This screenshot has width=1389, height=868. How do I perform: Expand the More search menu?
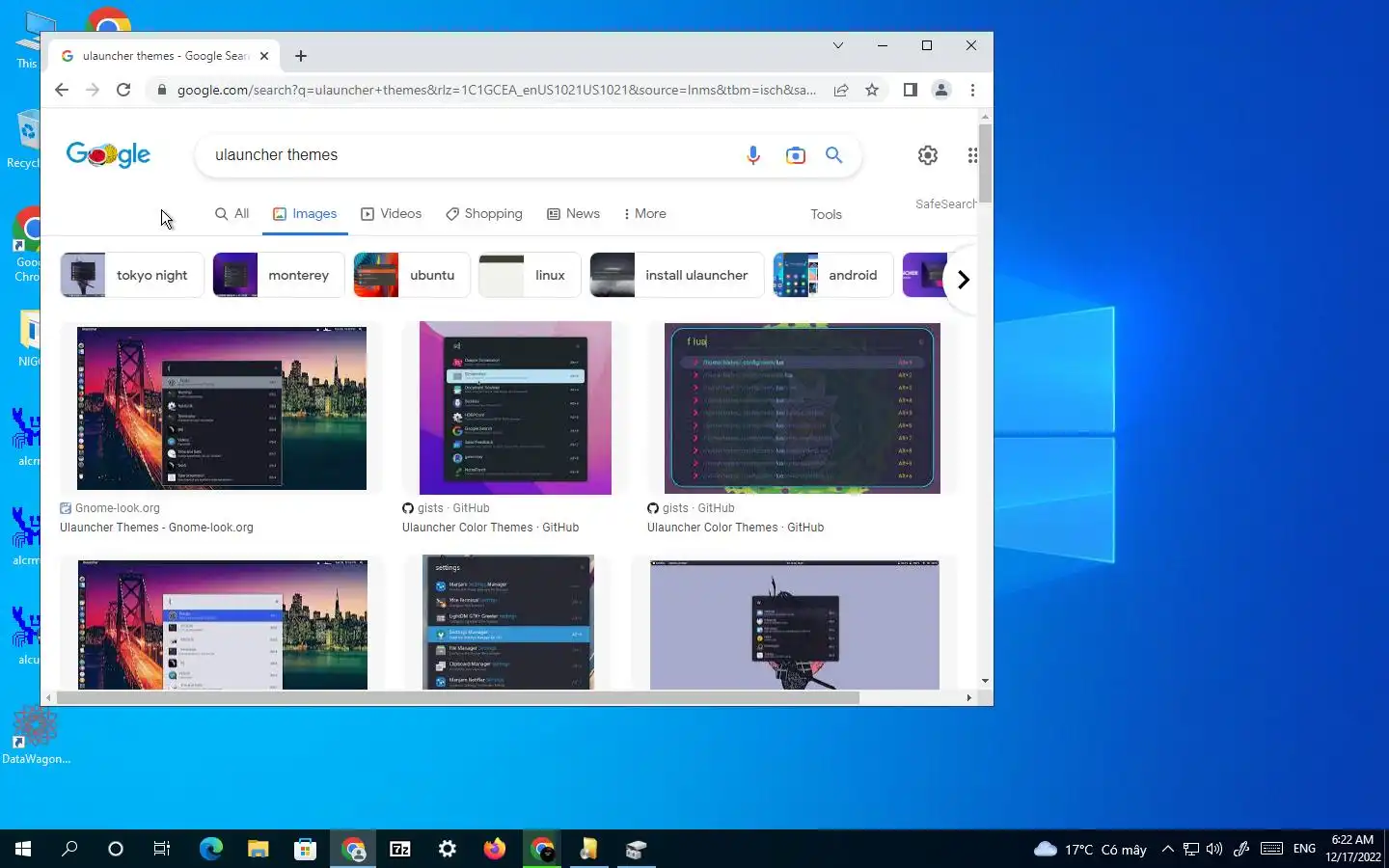pyautogui.click(x=644, y=214)
